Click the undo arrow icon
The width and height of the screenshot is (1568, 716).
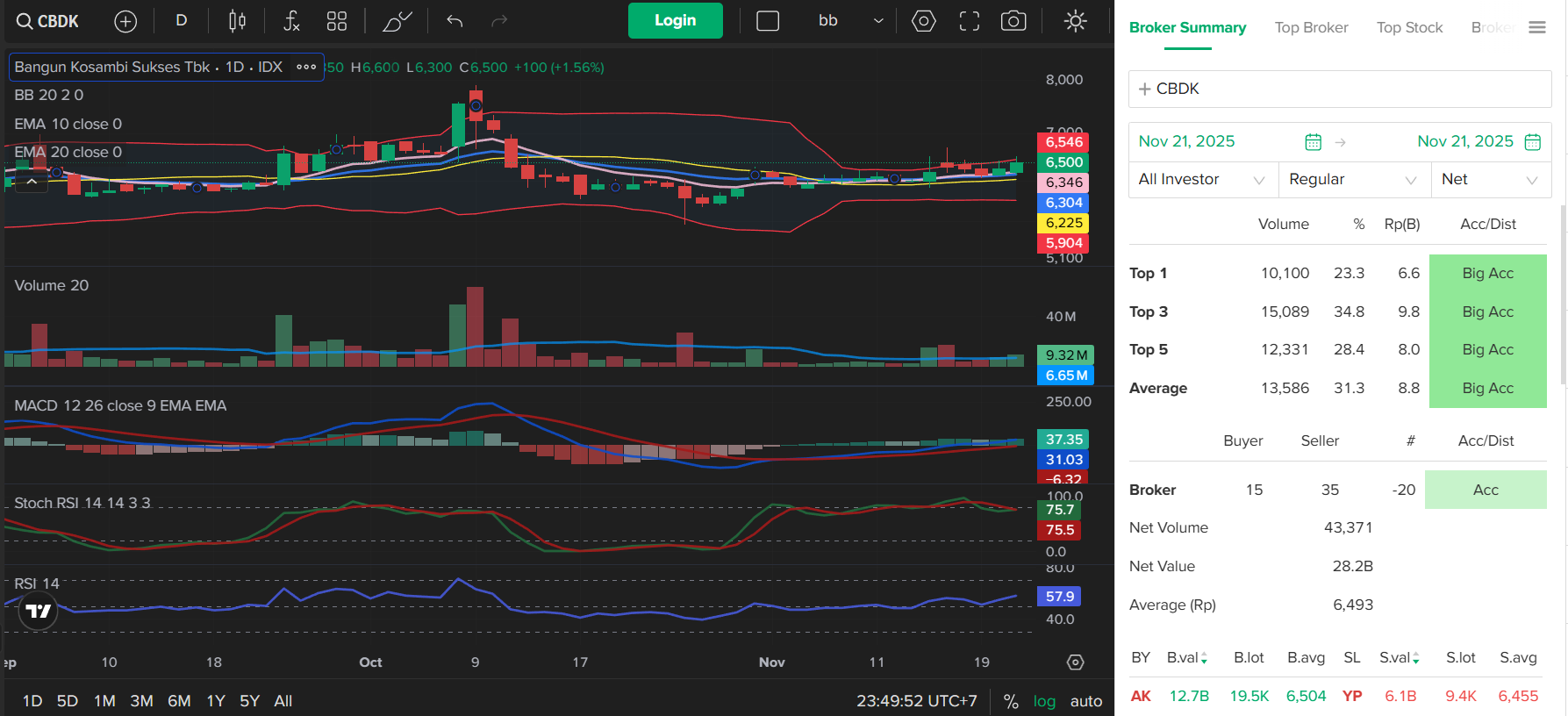455,21
